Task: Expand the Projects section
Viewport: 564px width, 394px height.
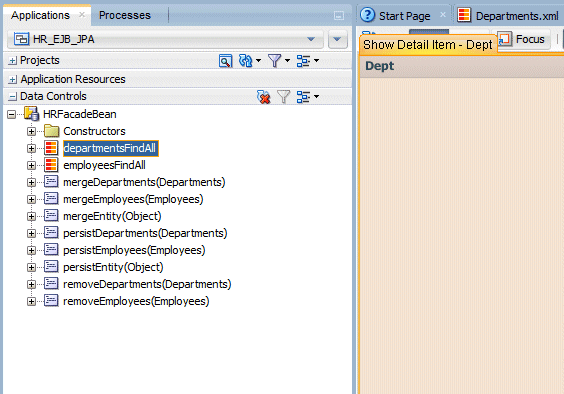Action: [12, 60]
